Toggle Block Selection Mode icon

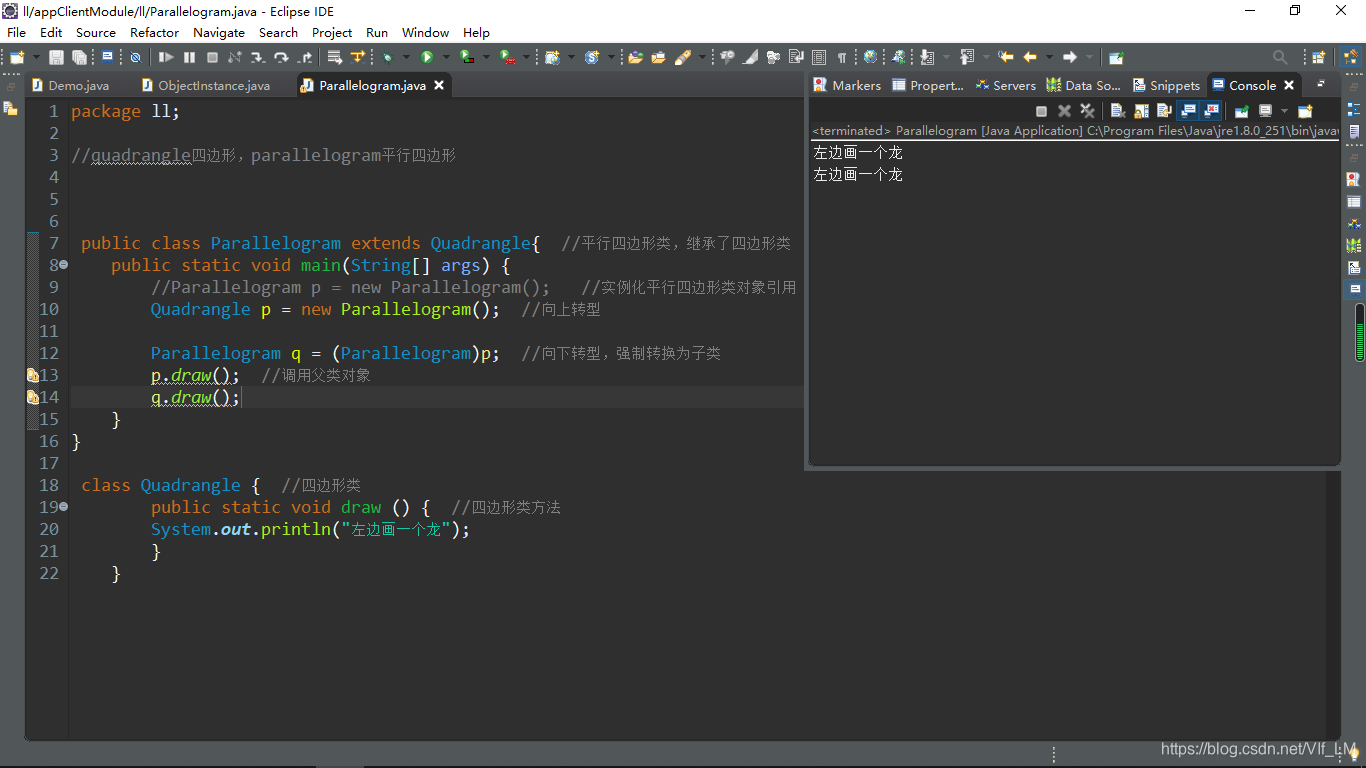(819, 57)
